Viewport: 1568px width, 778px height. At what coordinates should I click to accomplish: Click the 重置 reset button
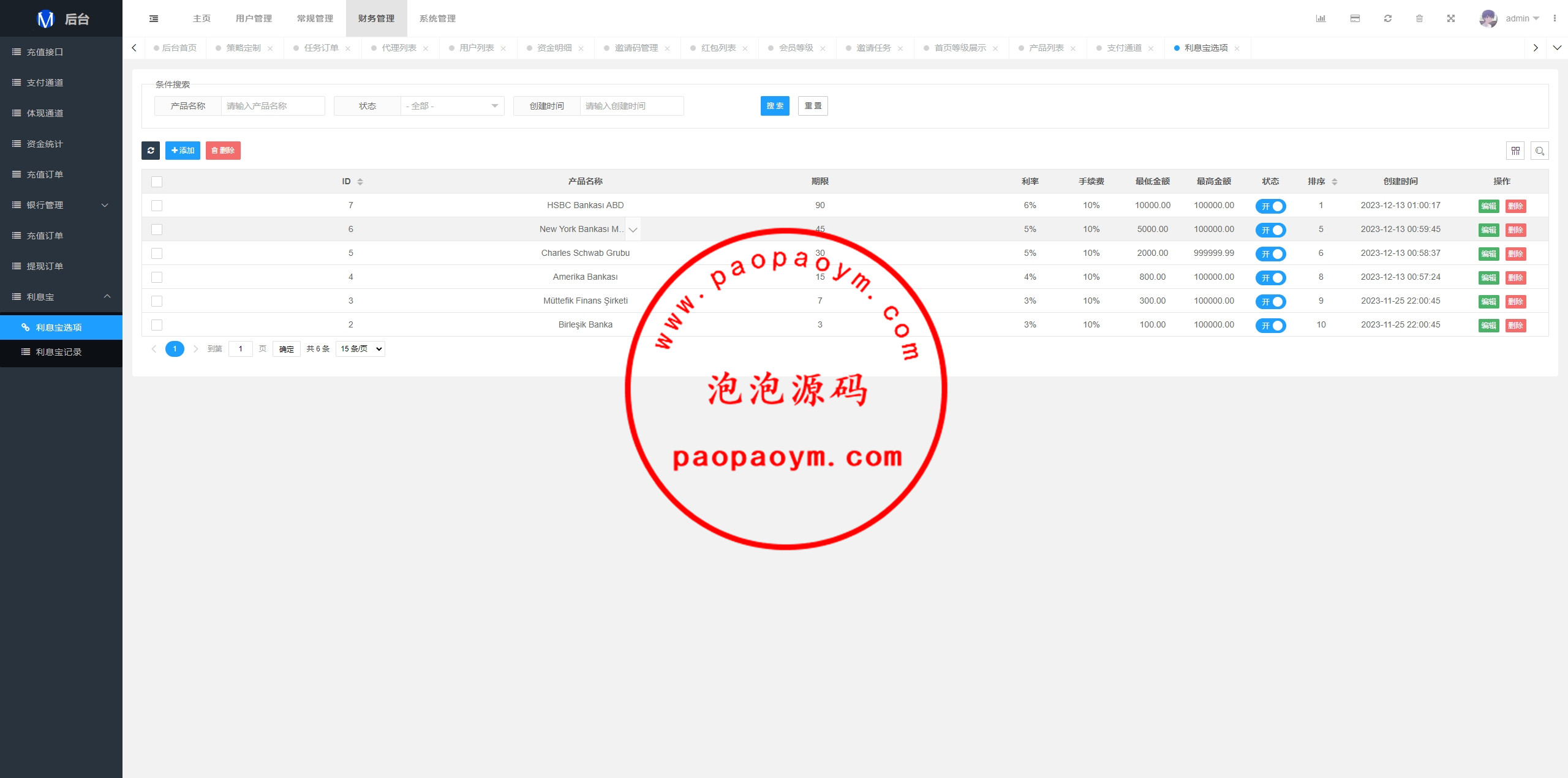coord(813,106)
